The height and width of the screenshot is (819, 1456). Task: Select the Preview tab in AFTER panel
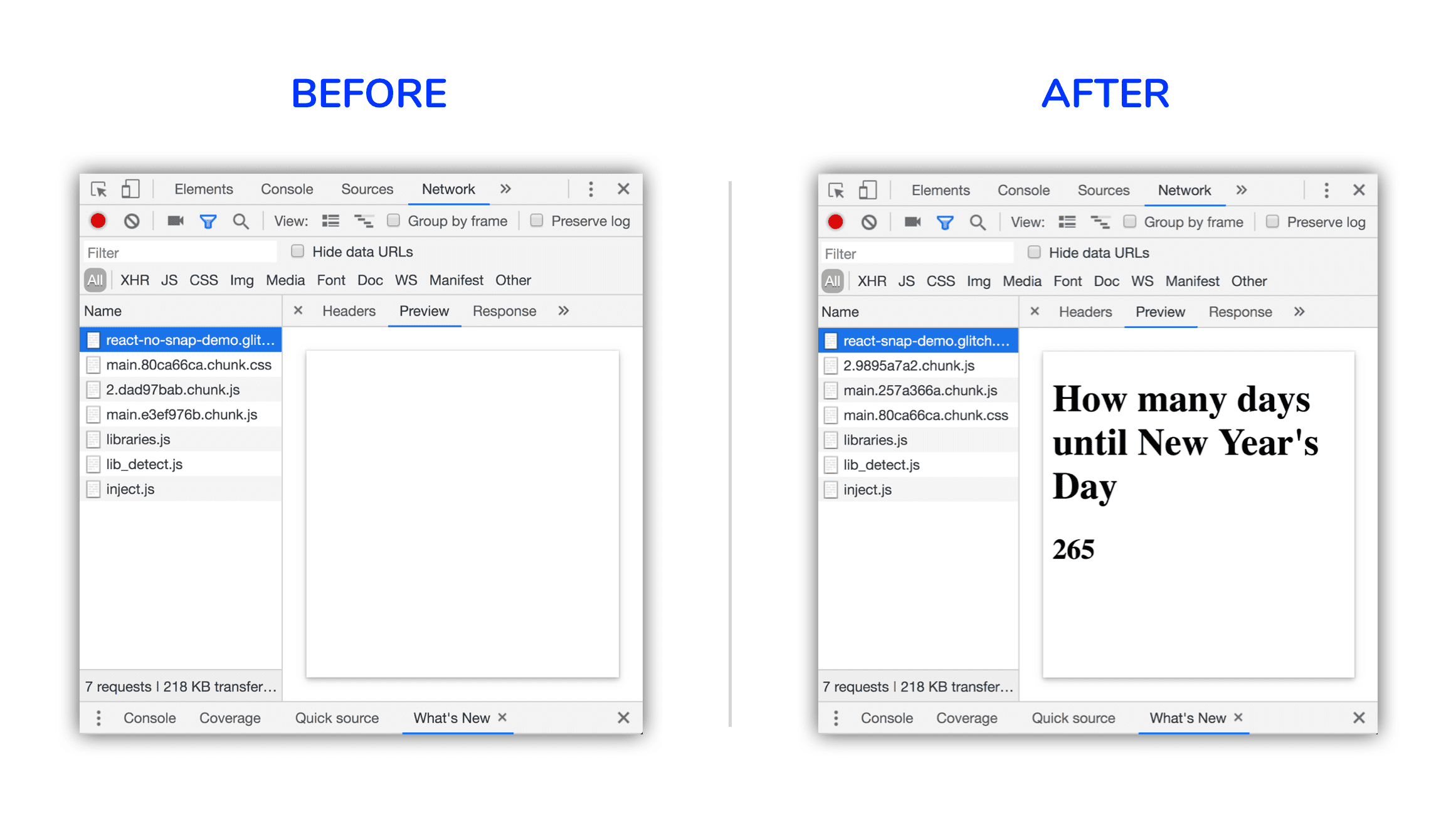1158,310
